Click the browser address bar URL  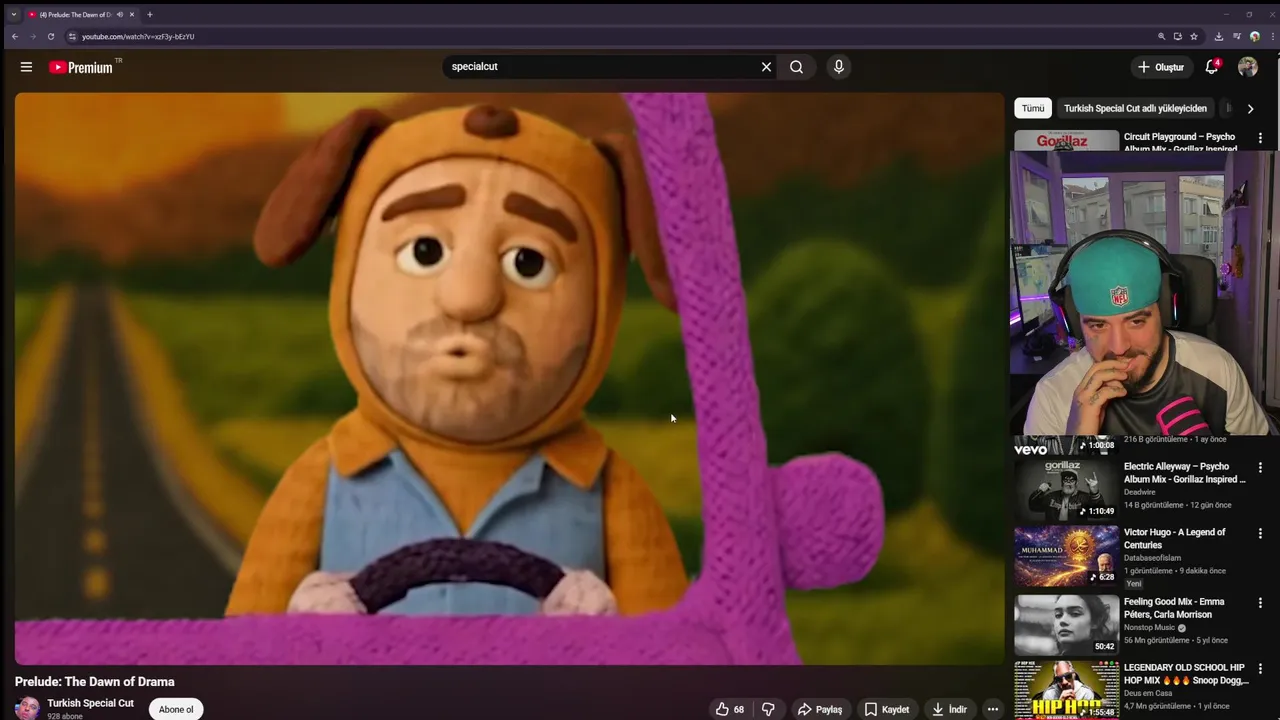138,36
